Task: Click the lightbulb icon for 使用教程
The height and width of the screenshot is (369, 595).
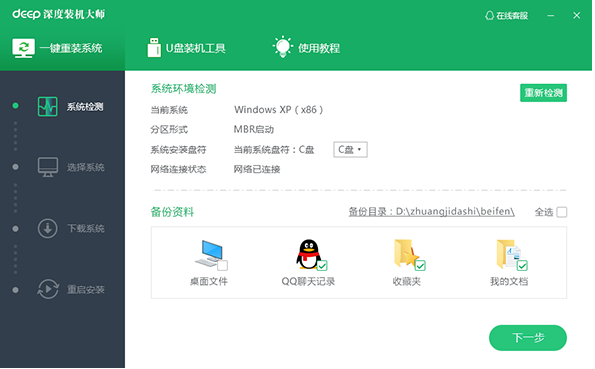Action: (x=283, y=47)
